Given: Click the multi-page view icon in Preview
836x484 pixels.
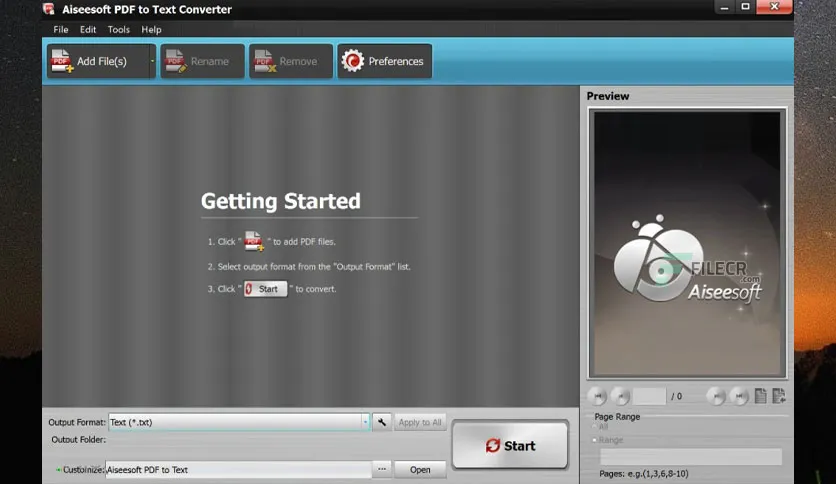Looking at the screenshot, I should pyautogui.click(x=779, y=396).
